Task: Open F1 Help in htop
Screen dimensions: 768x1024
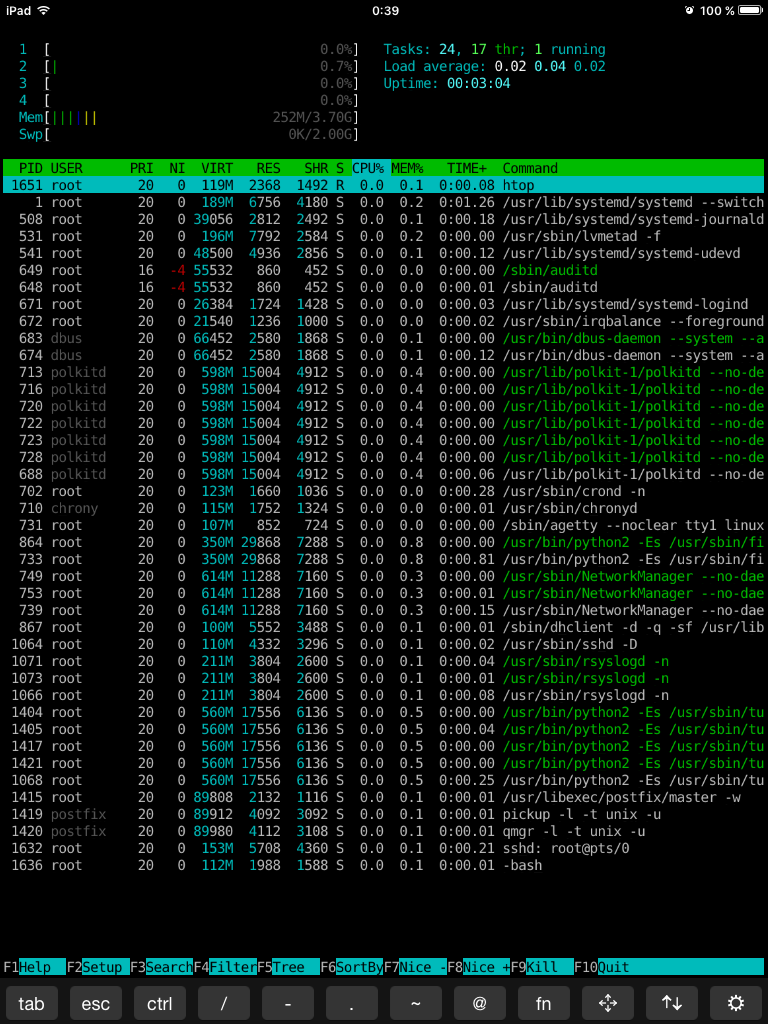Action: click(34, 967)
